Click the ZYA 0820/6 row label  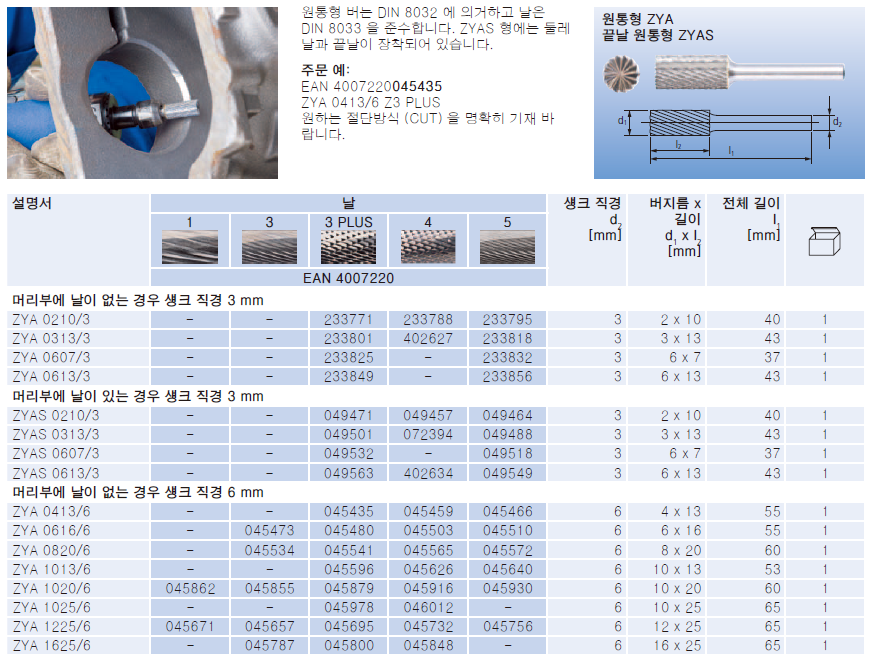(x=51, y=551)
